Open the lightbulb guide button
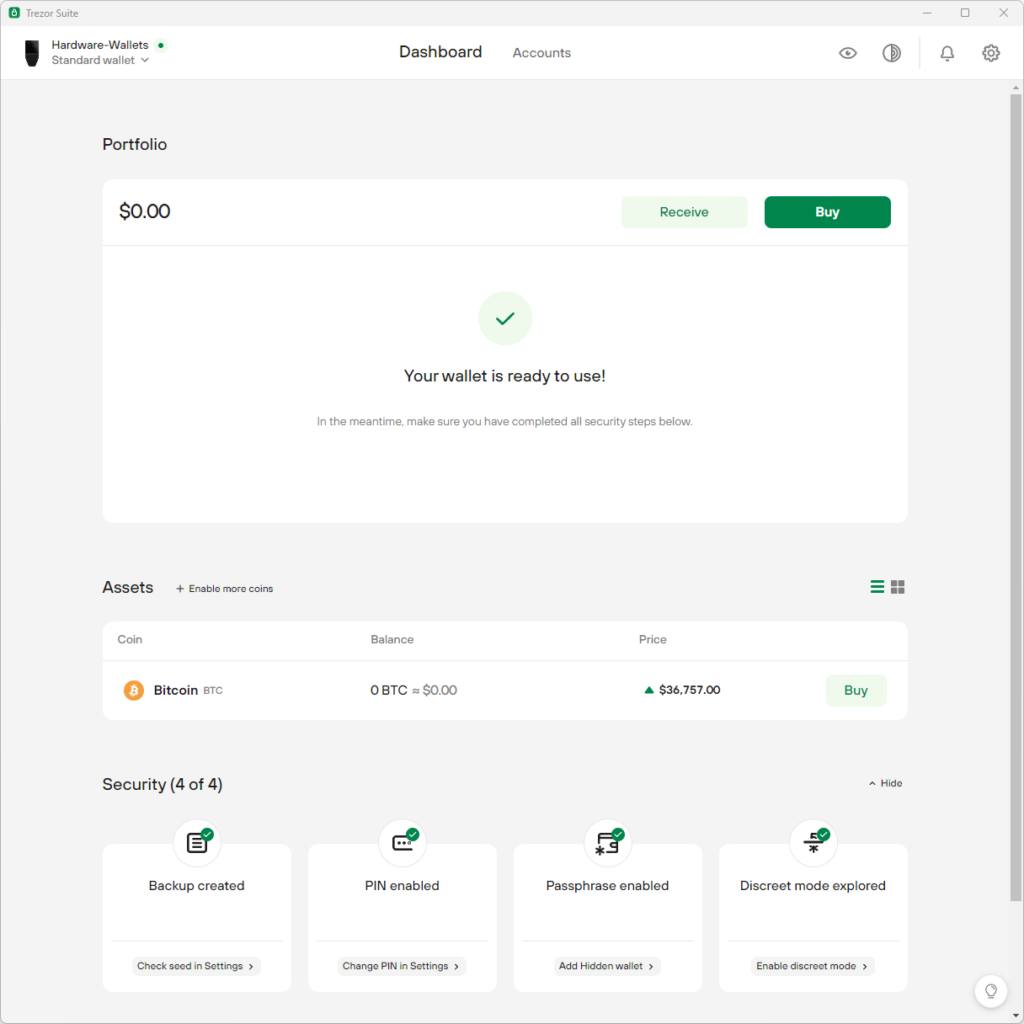Viewport: 1024px width, 1024px height. coord(991,991)
